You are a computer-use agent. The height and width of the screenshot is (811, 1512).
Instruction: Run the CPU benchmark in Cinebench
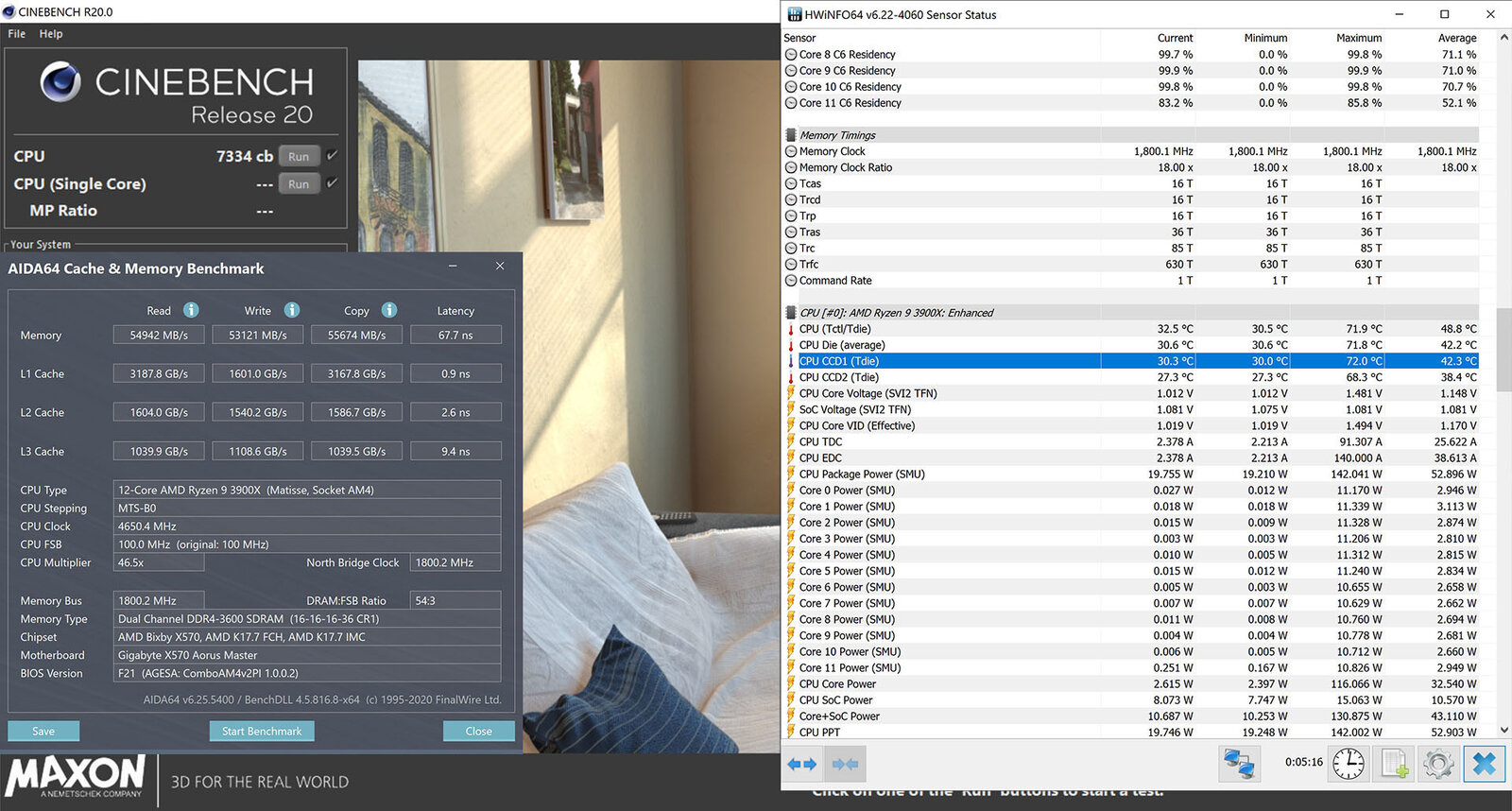(299, 156)
